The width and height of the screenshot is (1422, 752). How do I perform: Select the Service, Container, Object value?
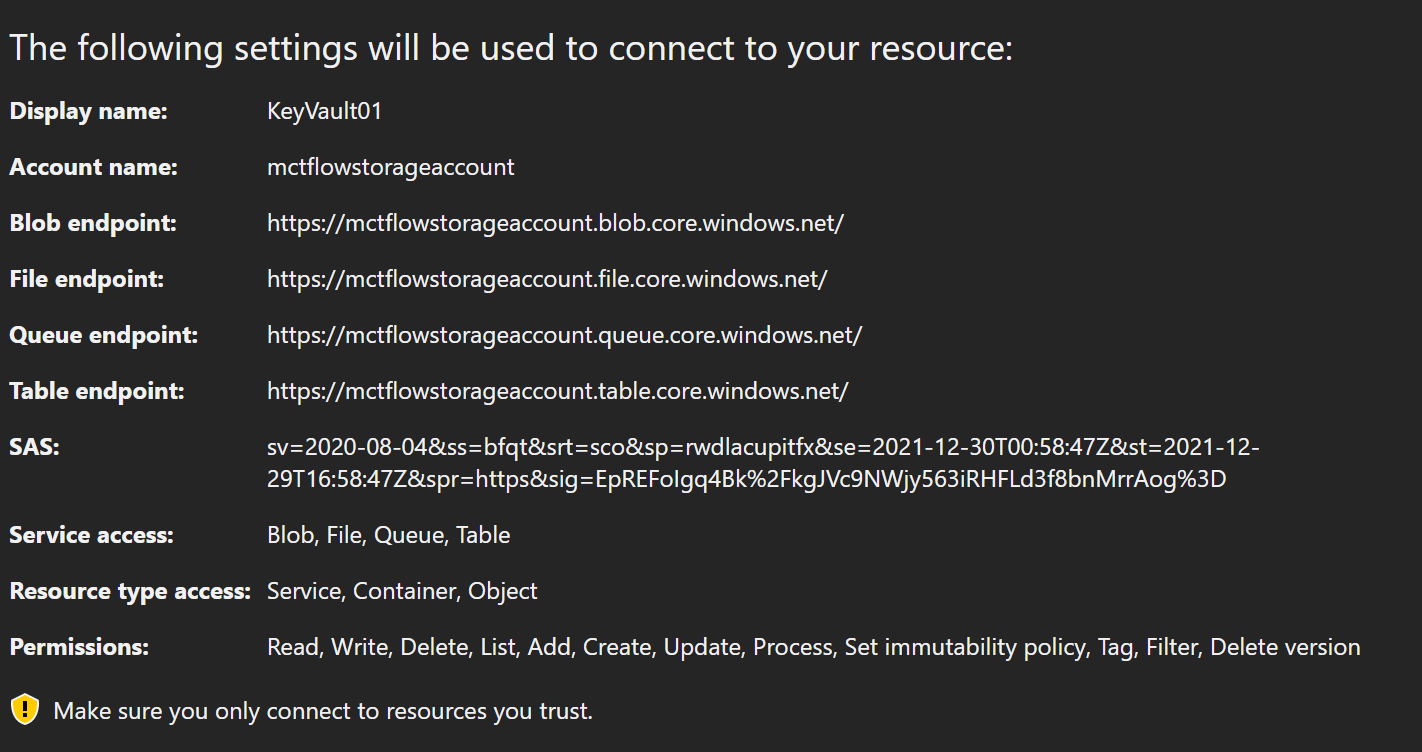tap(402, 591)
